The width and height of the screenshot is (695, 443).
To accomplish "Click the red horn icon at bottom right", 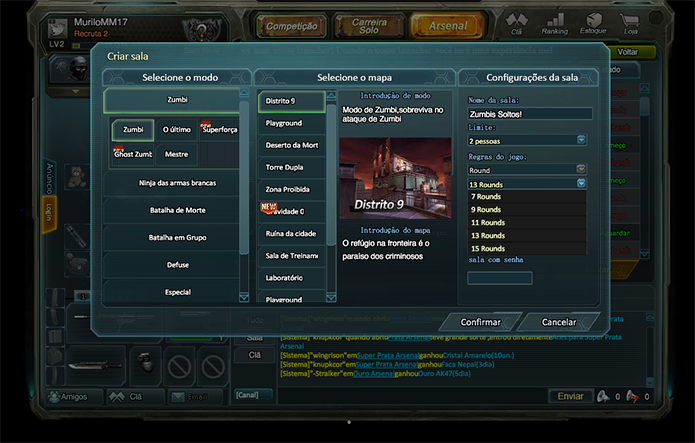I will tap(633, 396).
